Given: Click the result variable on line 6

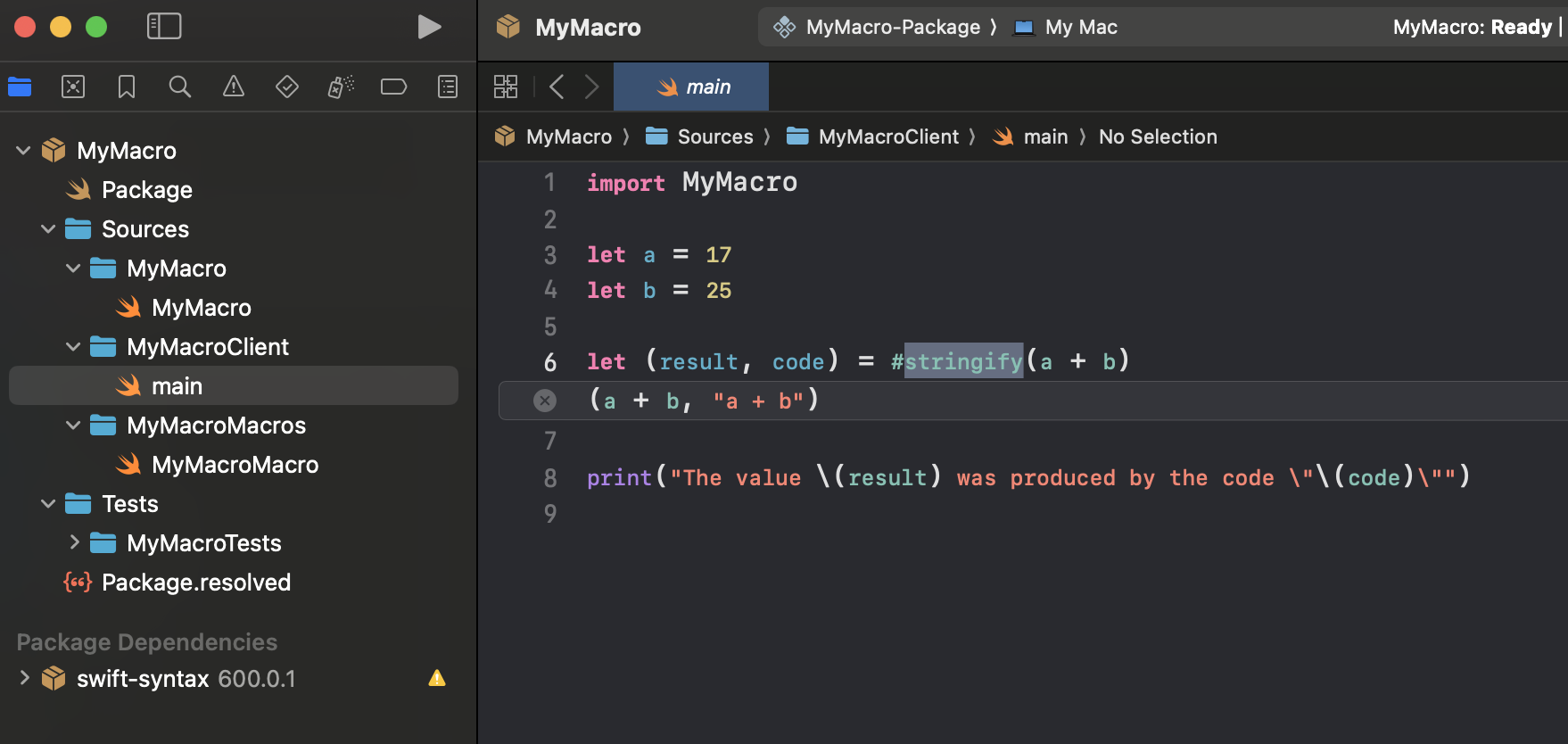Looking at the screenshot, I should [698, 361].
